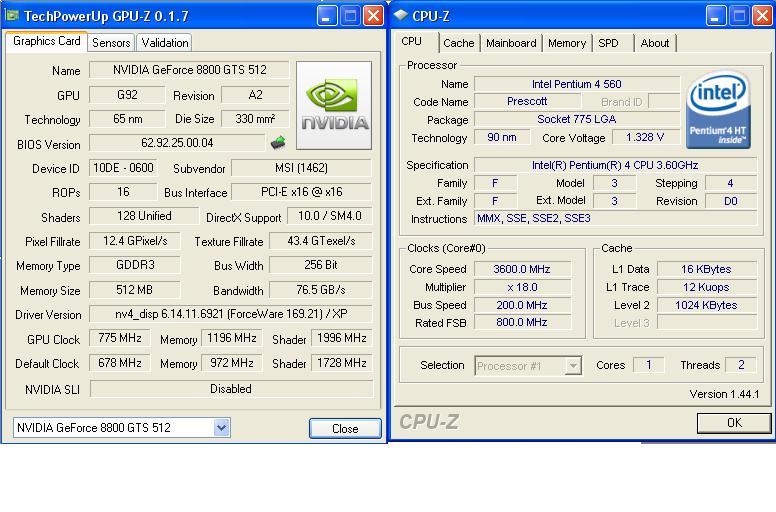Click the Bus Speed value 200.0 MHz
This screenshot has height=512, width=776.
click(x=522, y=305)
